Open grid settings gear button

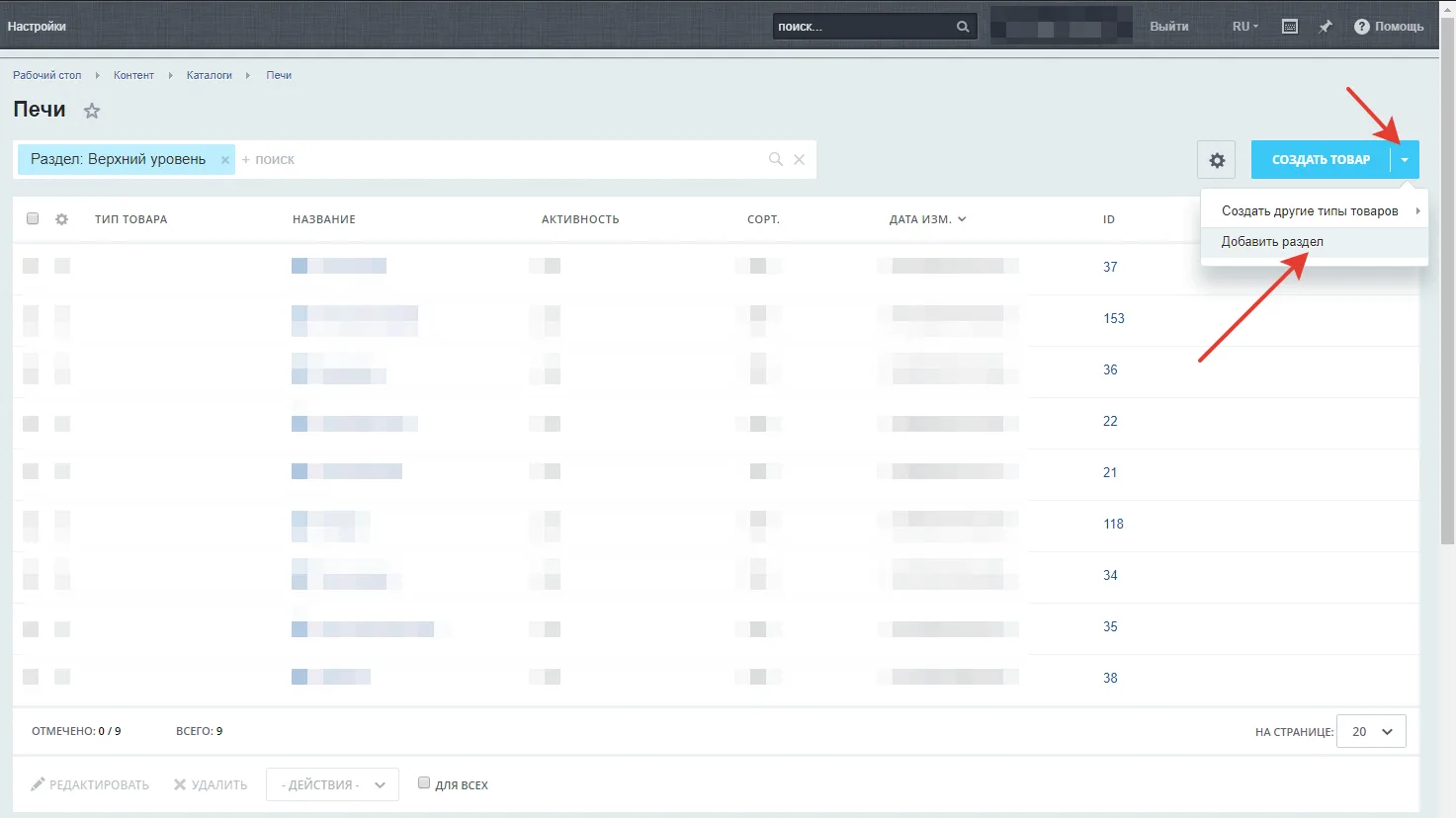[1217, 160]
